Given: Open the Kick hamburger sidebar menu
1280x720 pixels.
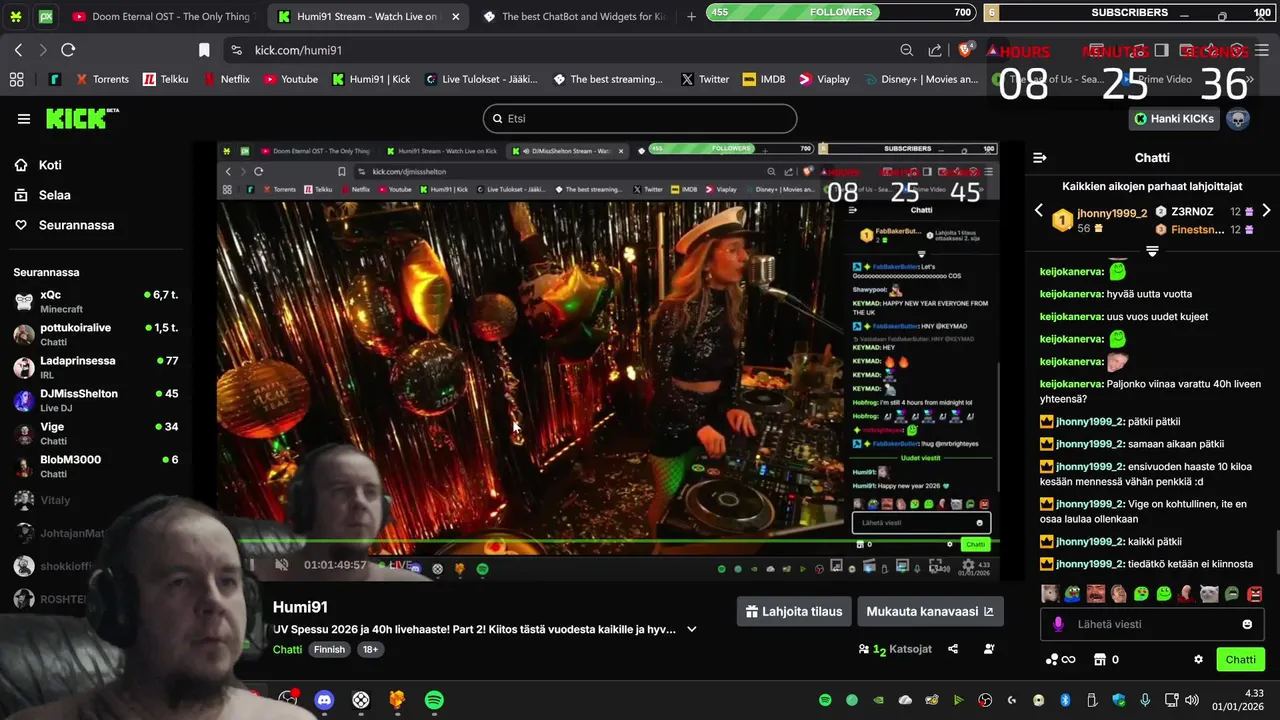Looking at the screenshot, I should (24, 119).
